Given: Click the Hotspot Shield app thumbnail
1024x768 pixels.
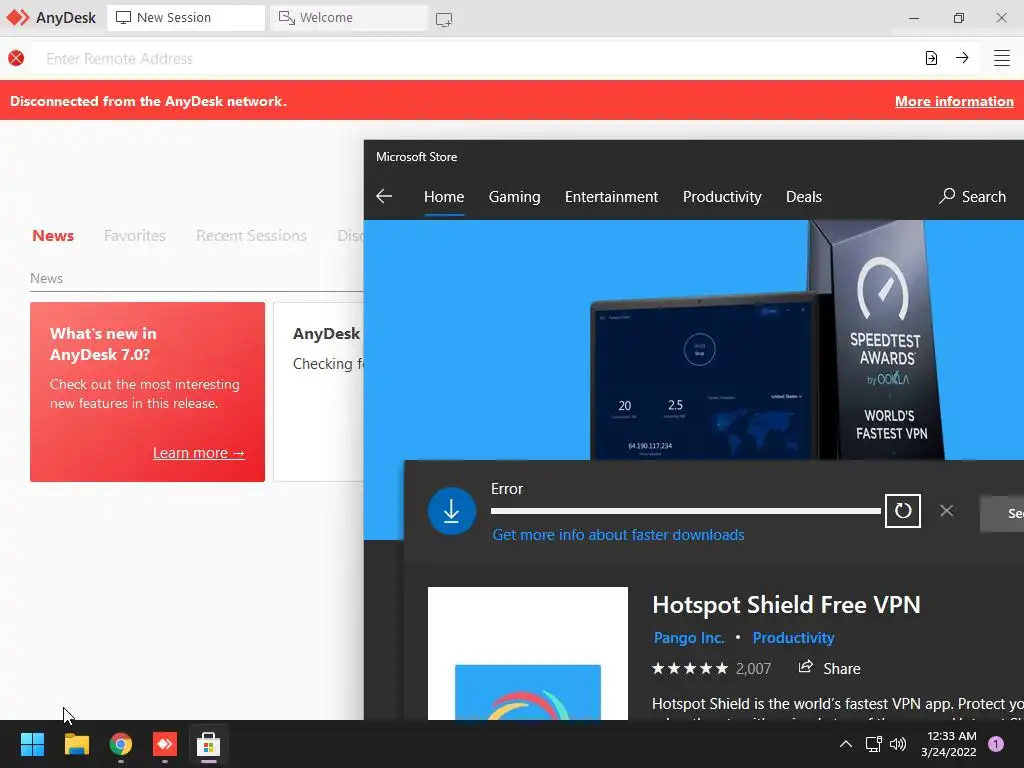Looking at the screenshot, I should [x=528, y=653].
